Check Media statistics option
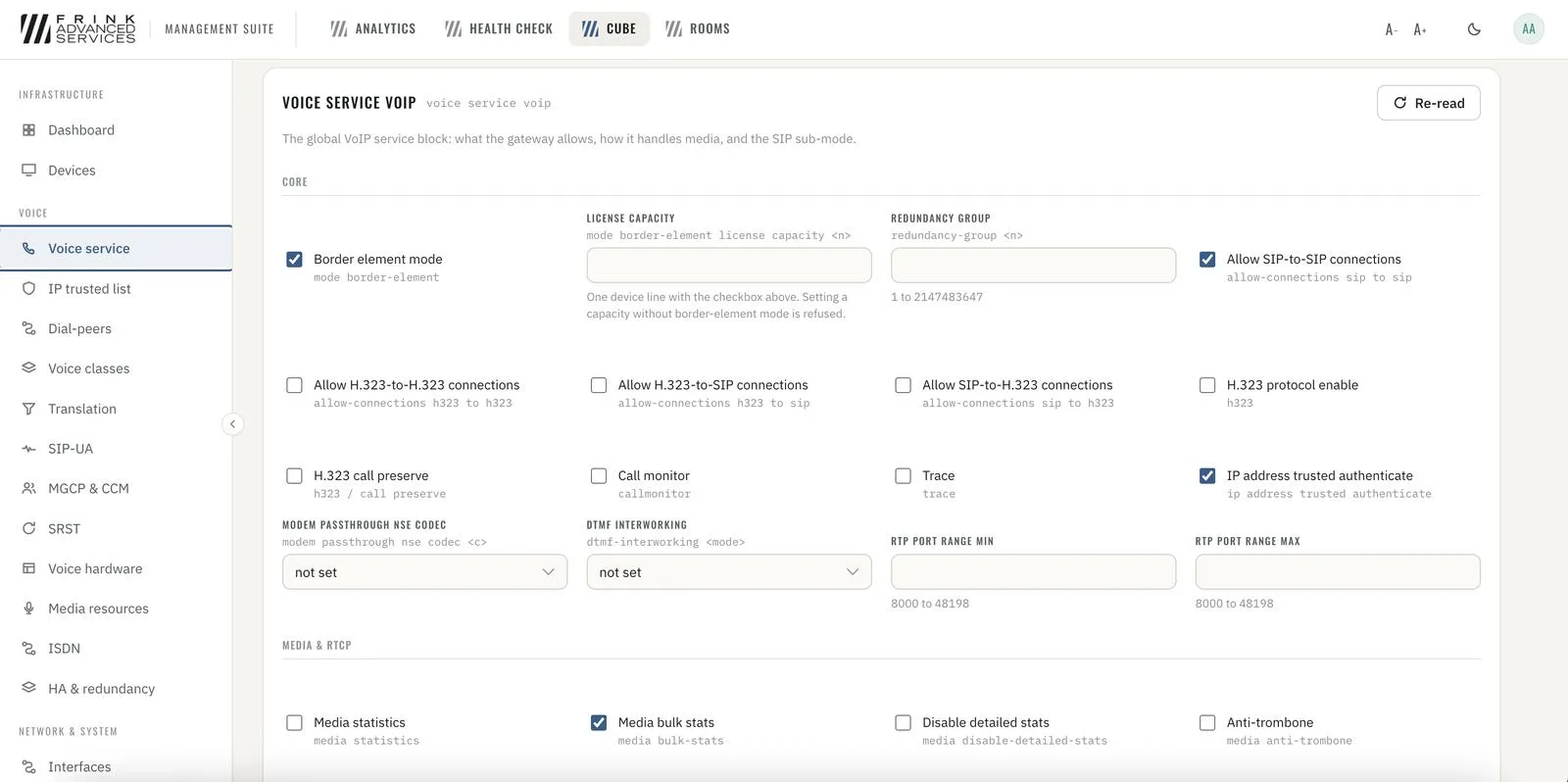The height and width of the screenshot is (782, 1568). (x=294, y=723)
